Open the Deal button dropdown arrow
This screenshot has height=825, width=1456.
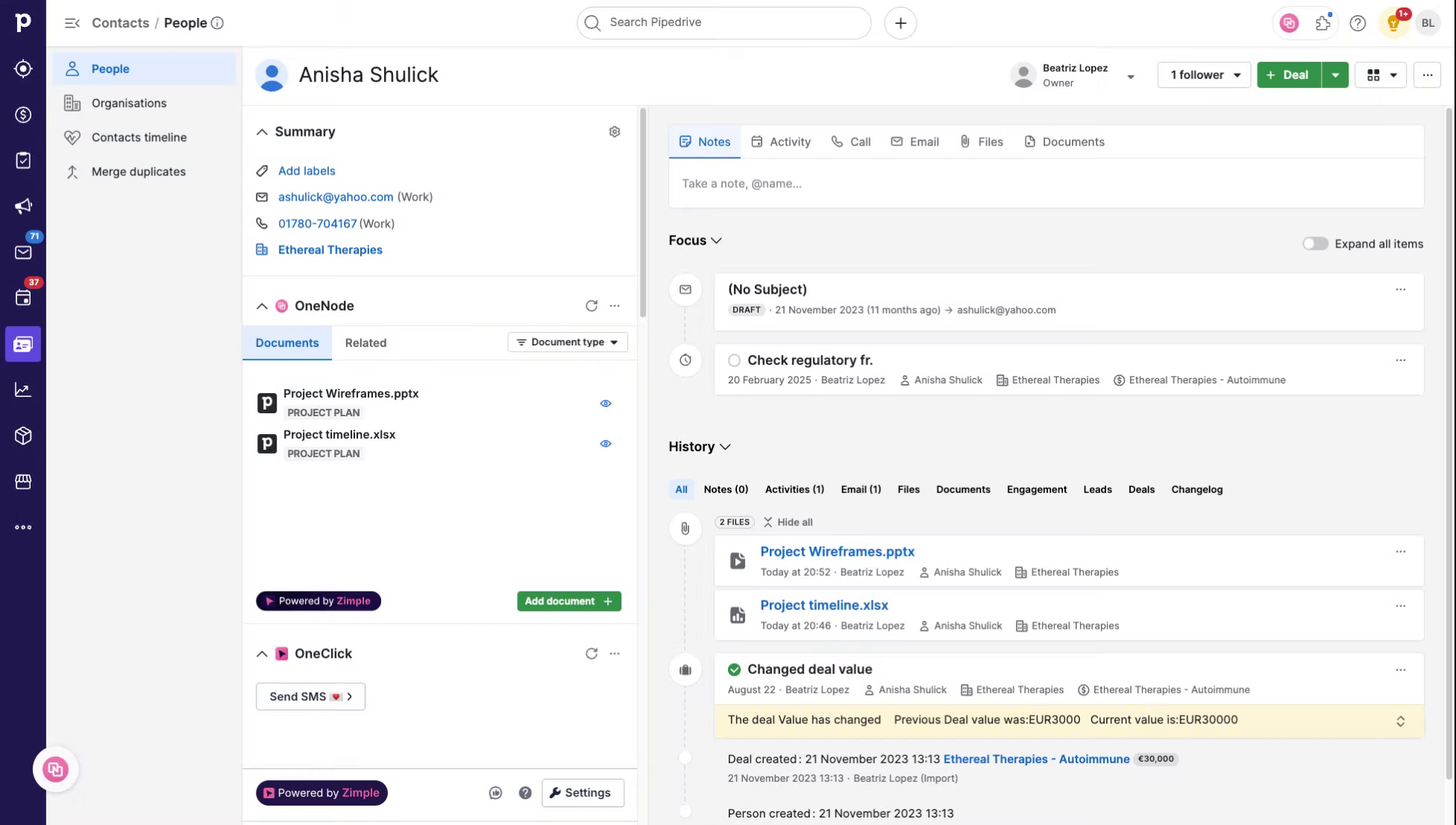click(1335, 75)
